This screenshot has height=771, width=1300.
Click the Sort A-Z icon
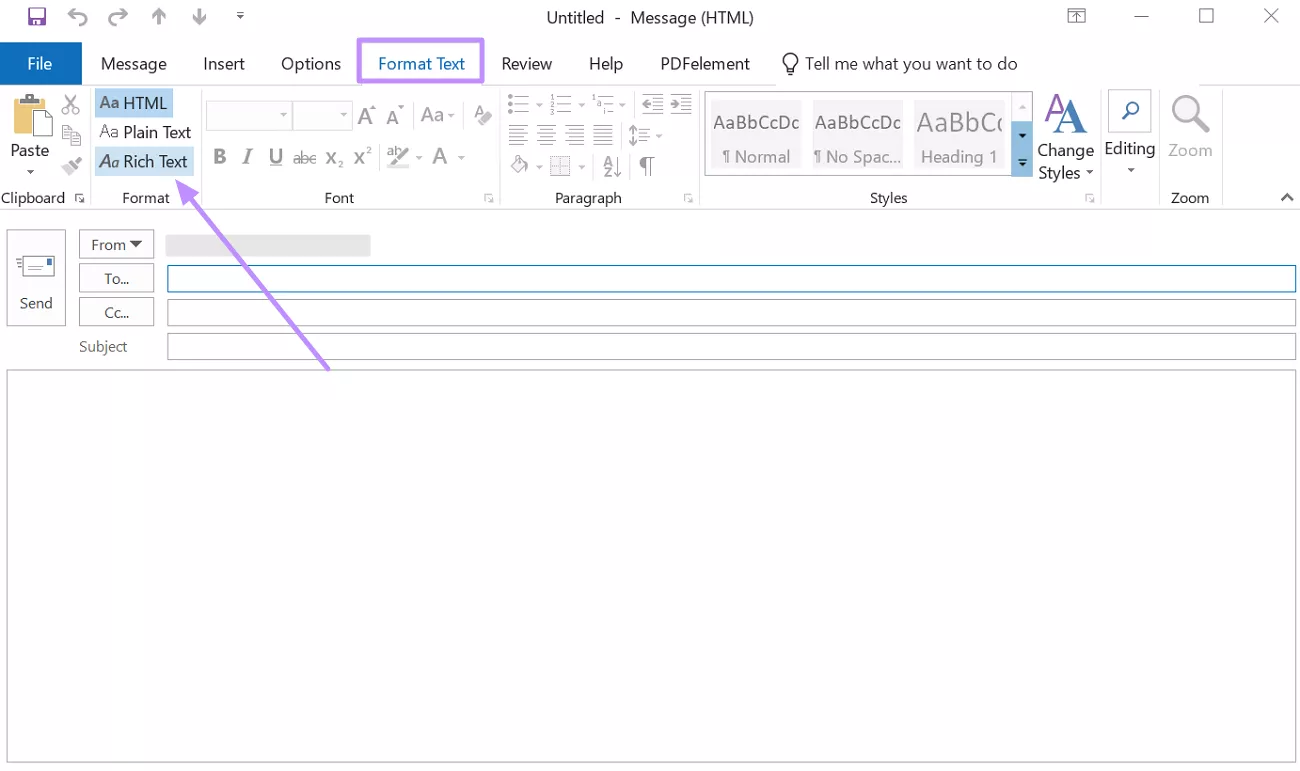(x=612, y=166)
